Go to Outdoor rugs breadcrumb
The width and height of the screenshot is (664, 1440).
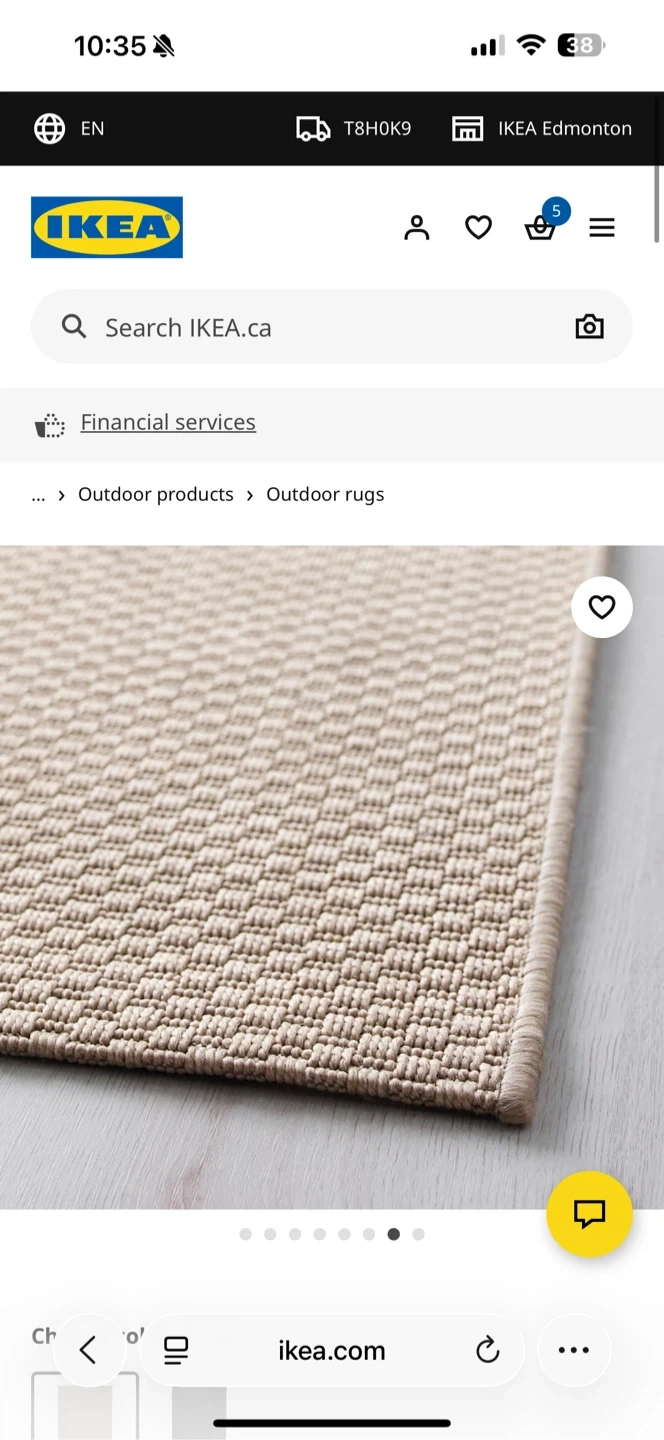[325, 494]
